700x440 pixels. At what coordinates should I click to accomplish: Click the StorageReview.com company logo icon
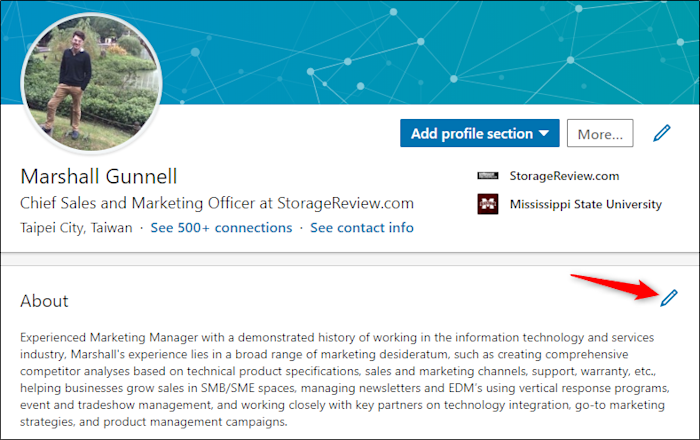[x=488, y=176]
